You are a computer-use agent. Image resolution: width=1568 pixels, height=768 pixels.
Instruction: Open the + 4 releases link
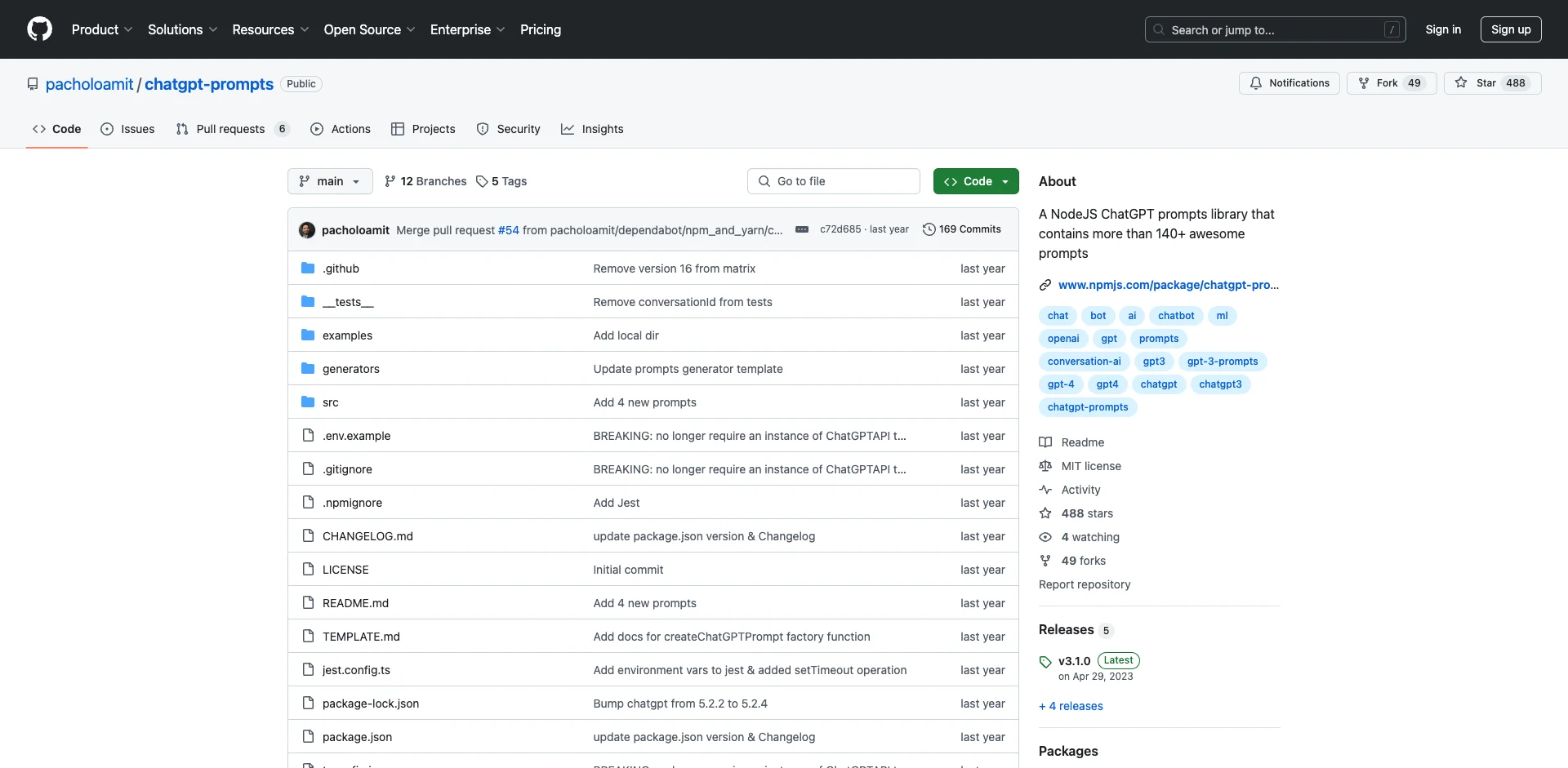(1071, 706)
